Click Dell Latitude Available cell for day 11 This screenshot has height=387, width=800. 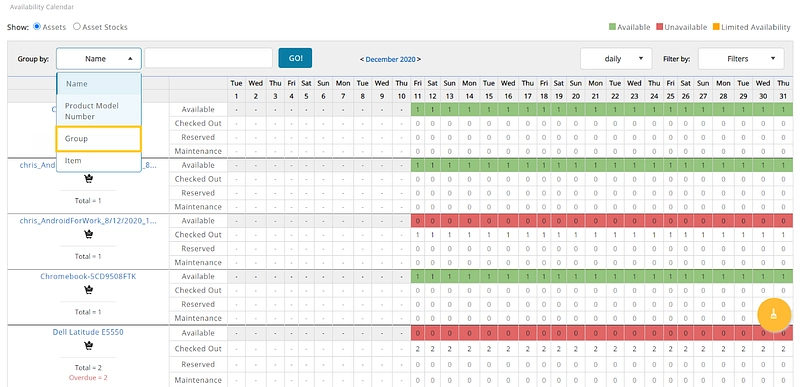tap(417, 333)
